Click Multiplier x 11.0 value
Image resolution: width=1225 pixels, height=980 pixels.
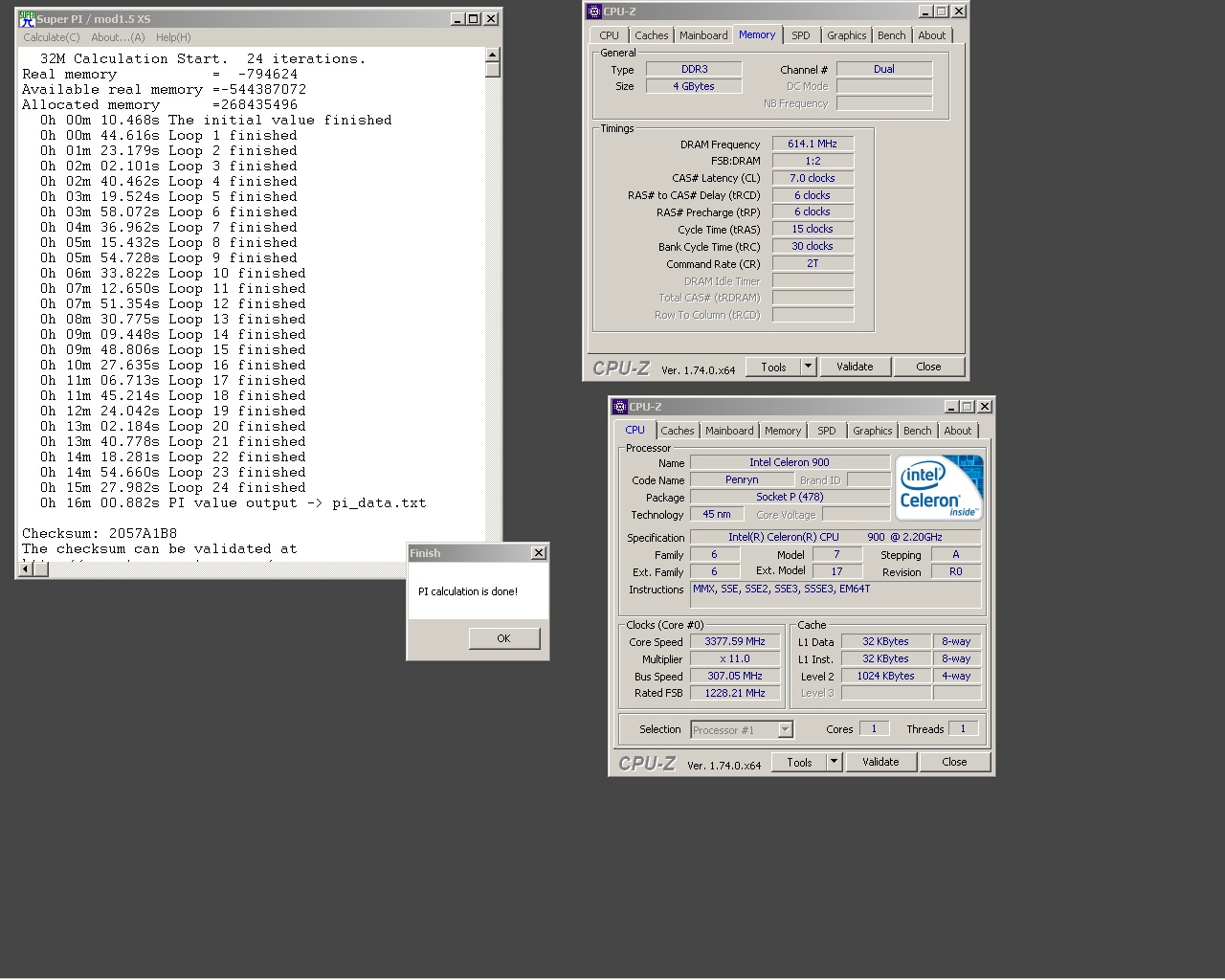point(735,658)
